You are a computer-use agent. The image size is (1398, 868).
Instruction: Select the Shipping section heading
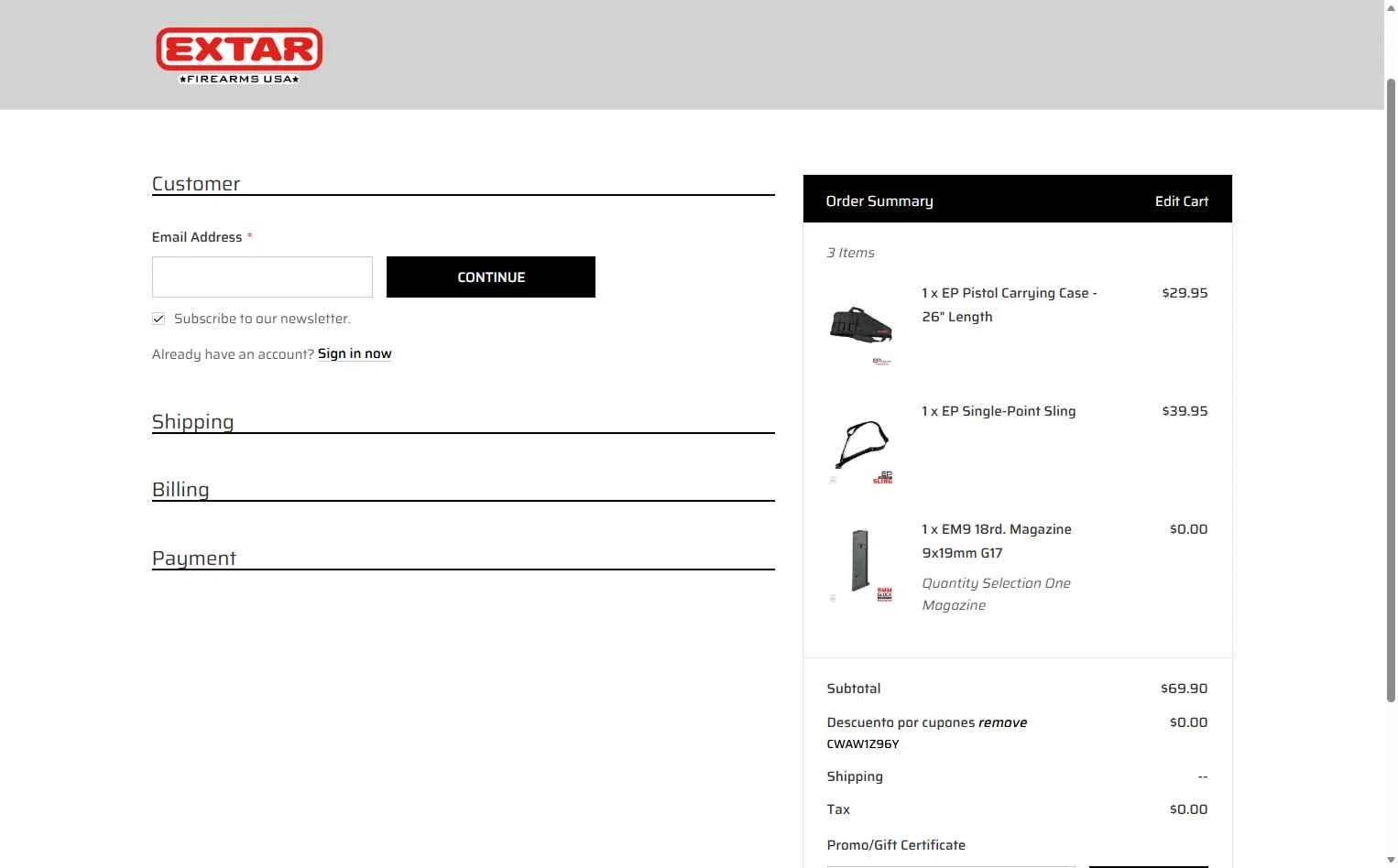[x=192, y=421]
